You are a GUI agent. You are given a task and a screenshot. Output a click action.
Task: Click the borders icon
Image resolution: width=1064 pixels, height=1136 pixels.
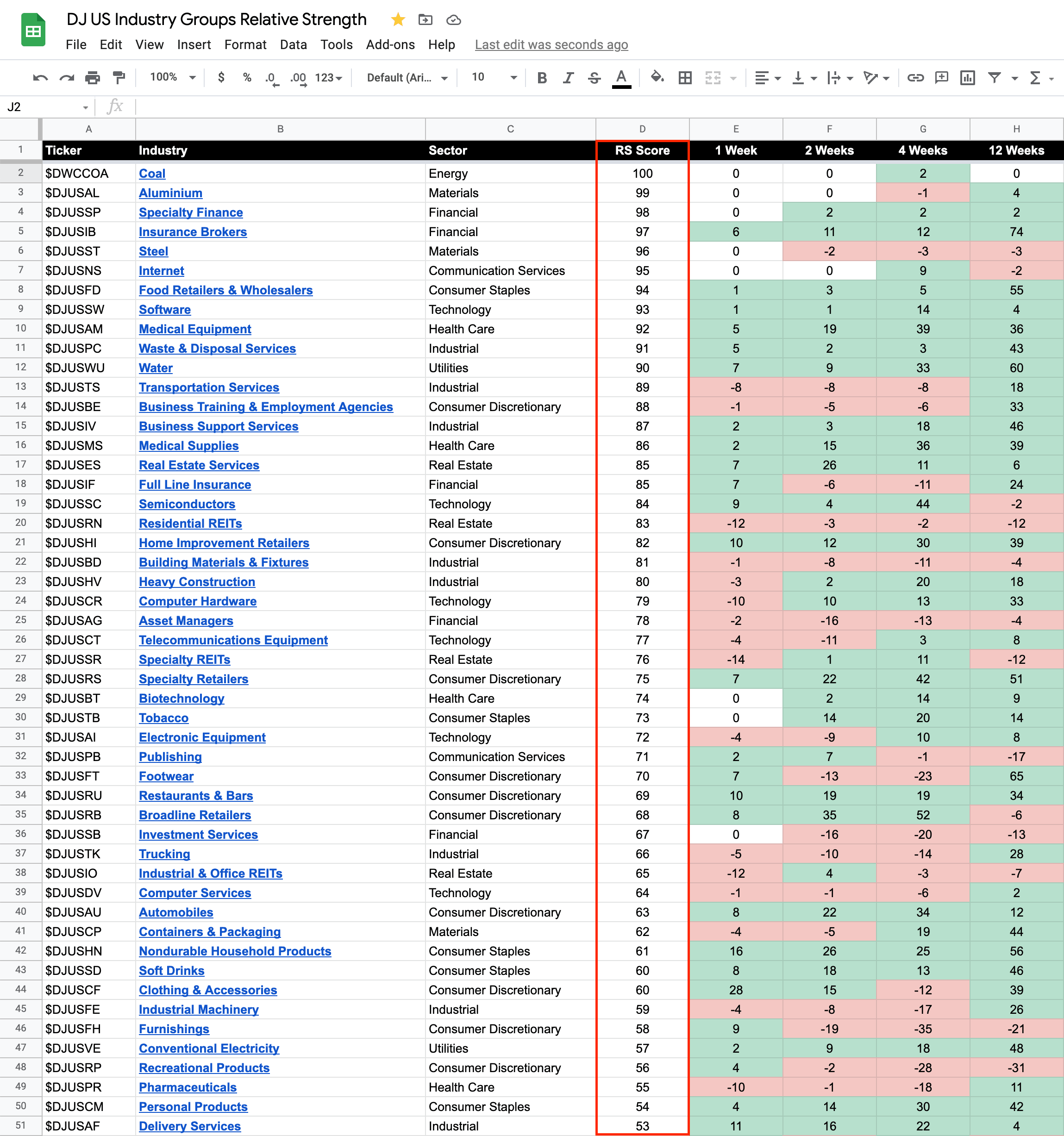click(685, 78)
